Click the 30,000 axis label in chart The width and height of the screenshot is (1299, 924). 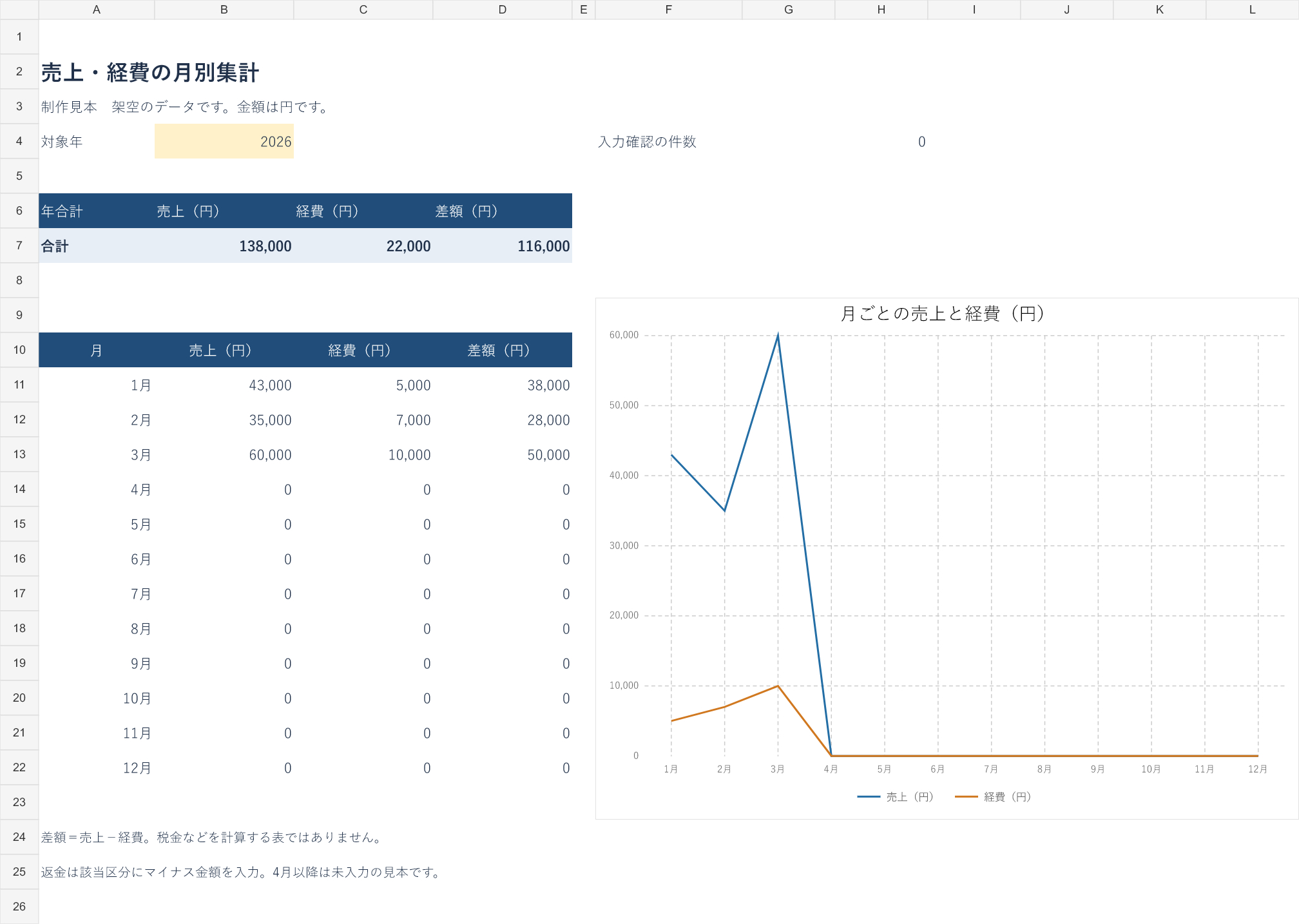point(624,546)
